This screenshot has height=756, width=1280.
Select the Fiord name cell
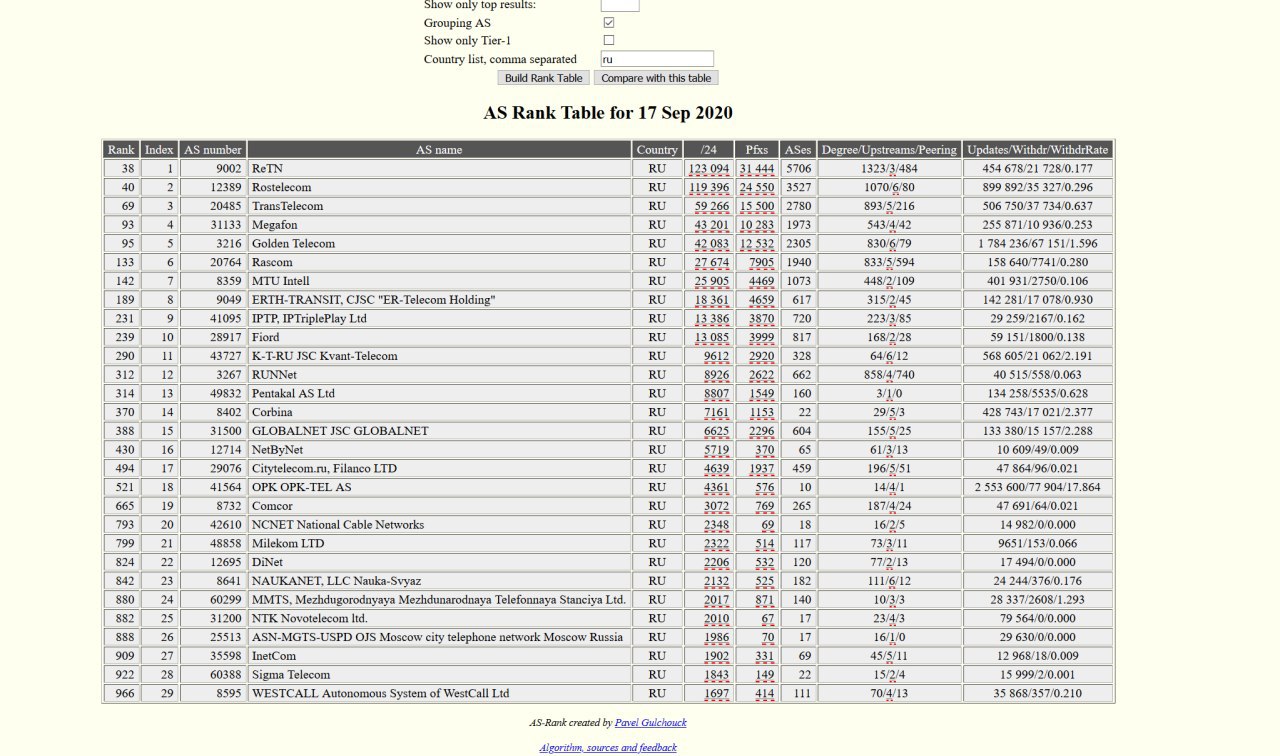[440, 337]
